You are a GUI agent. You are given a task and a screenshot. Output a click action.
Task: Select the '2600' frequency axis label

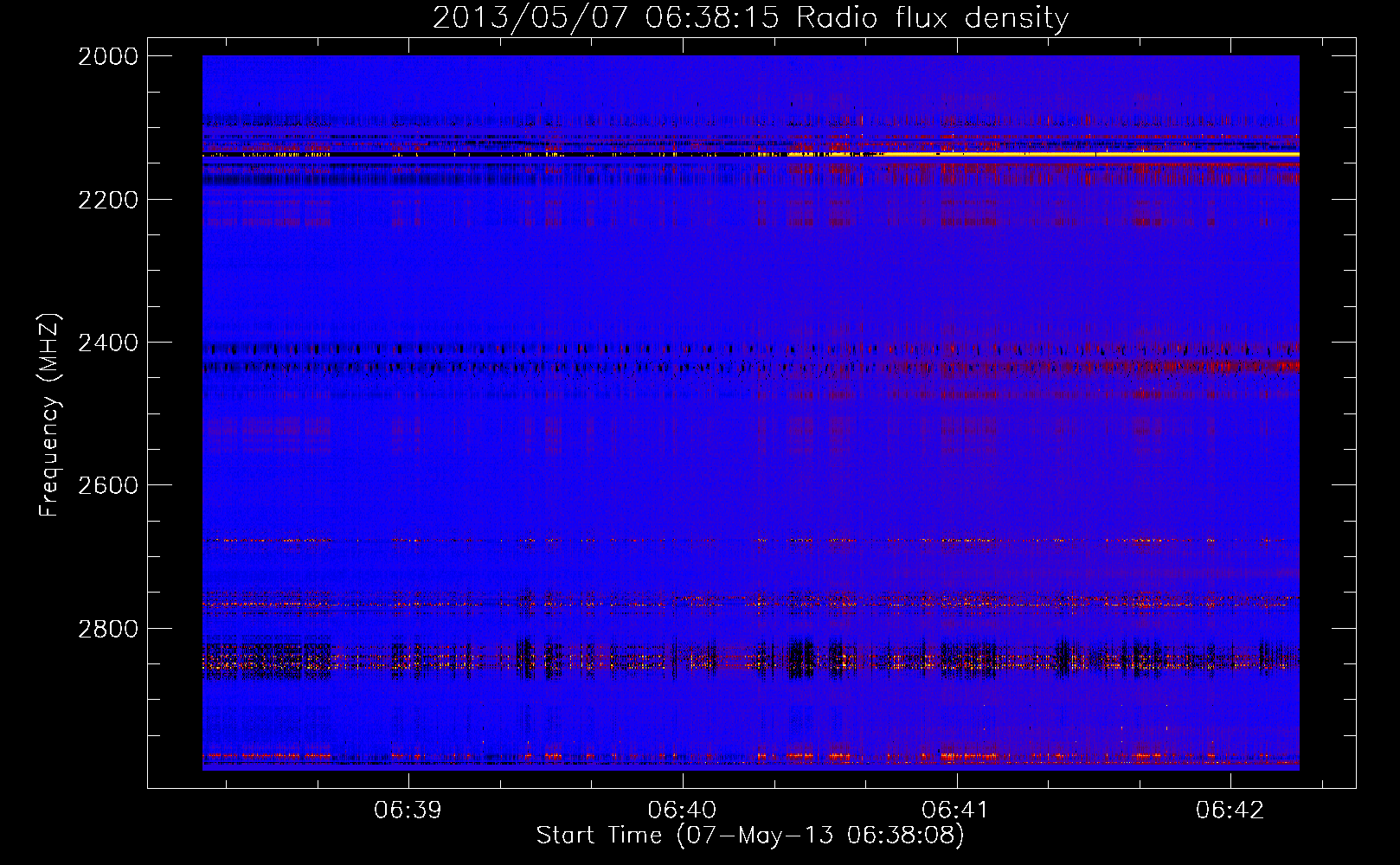point(108,485)
